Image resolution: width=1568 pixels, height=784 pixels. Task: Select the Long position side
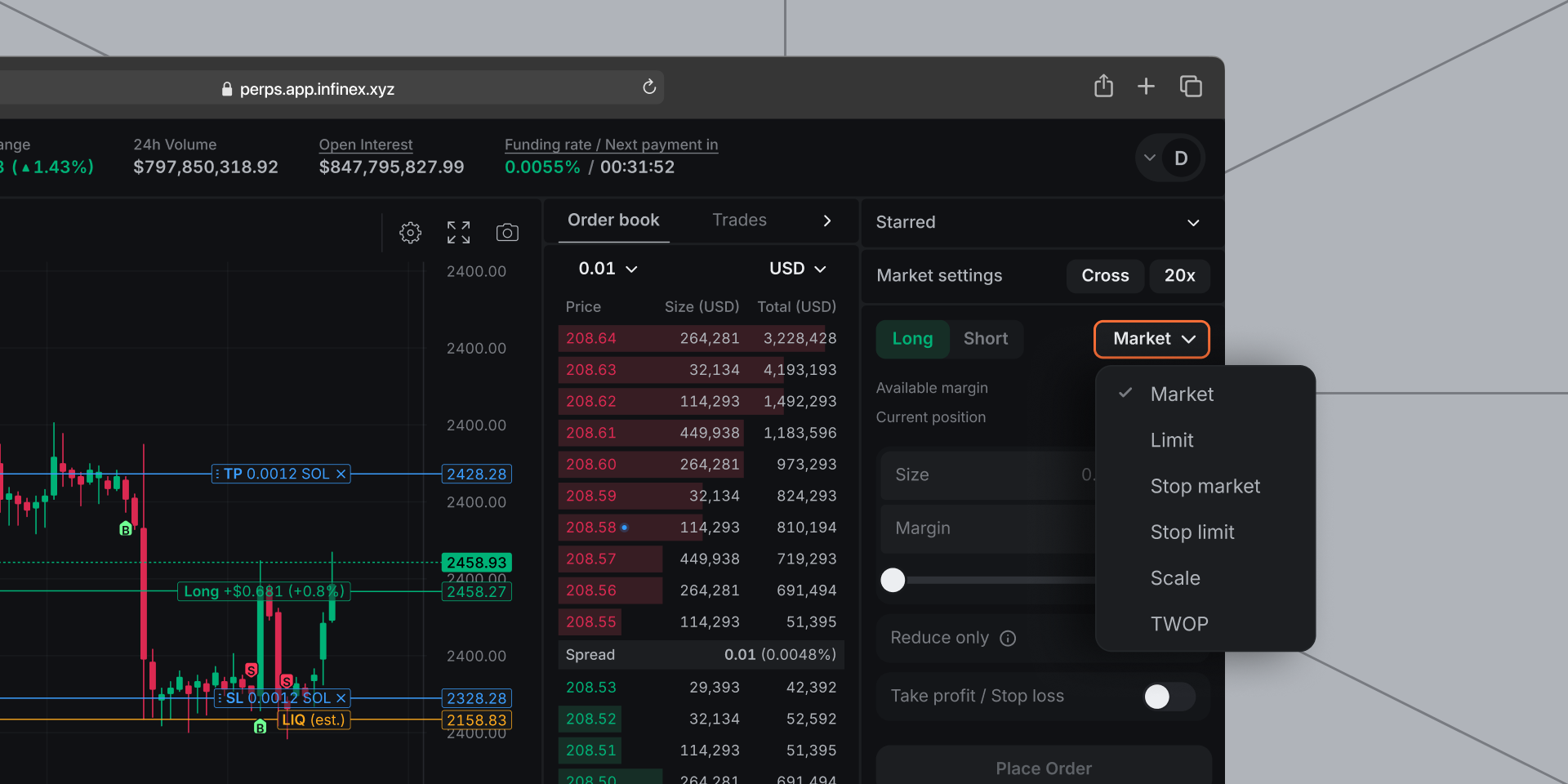(x=912, y=339)
